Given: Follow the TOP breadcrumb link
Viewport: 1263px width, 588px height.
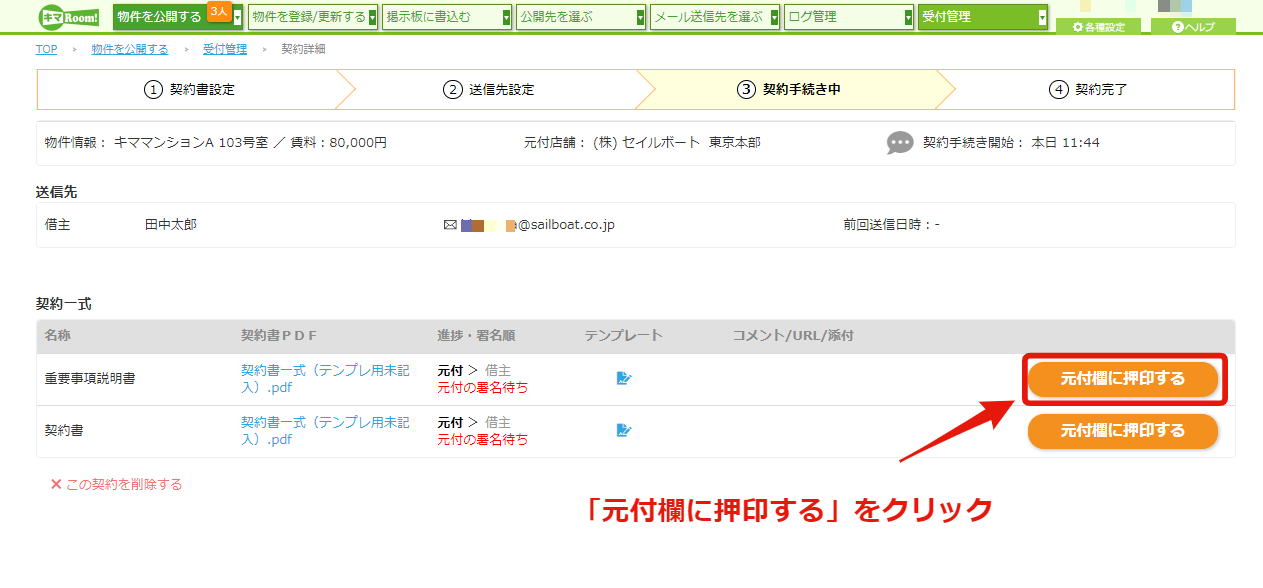Looking at the screenshot, I should coord(47,49).
